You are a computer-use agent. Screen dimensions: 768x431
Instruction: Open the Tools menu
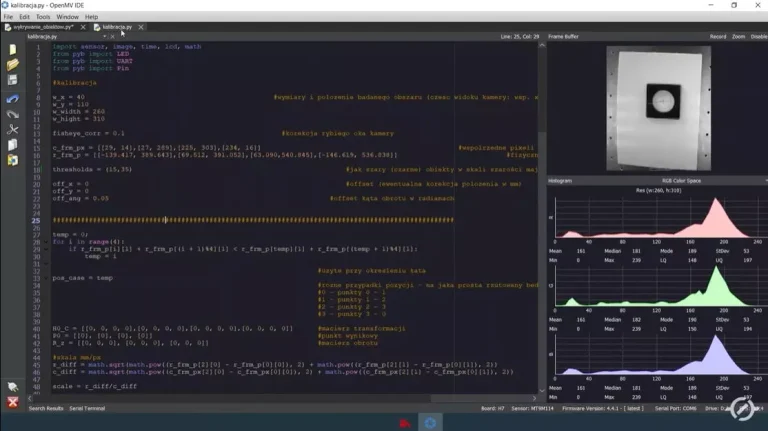tap(43, 17)
